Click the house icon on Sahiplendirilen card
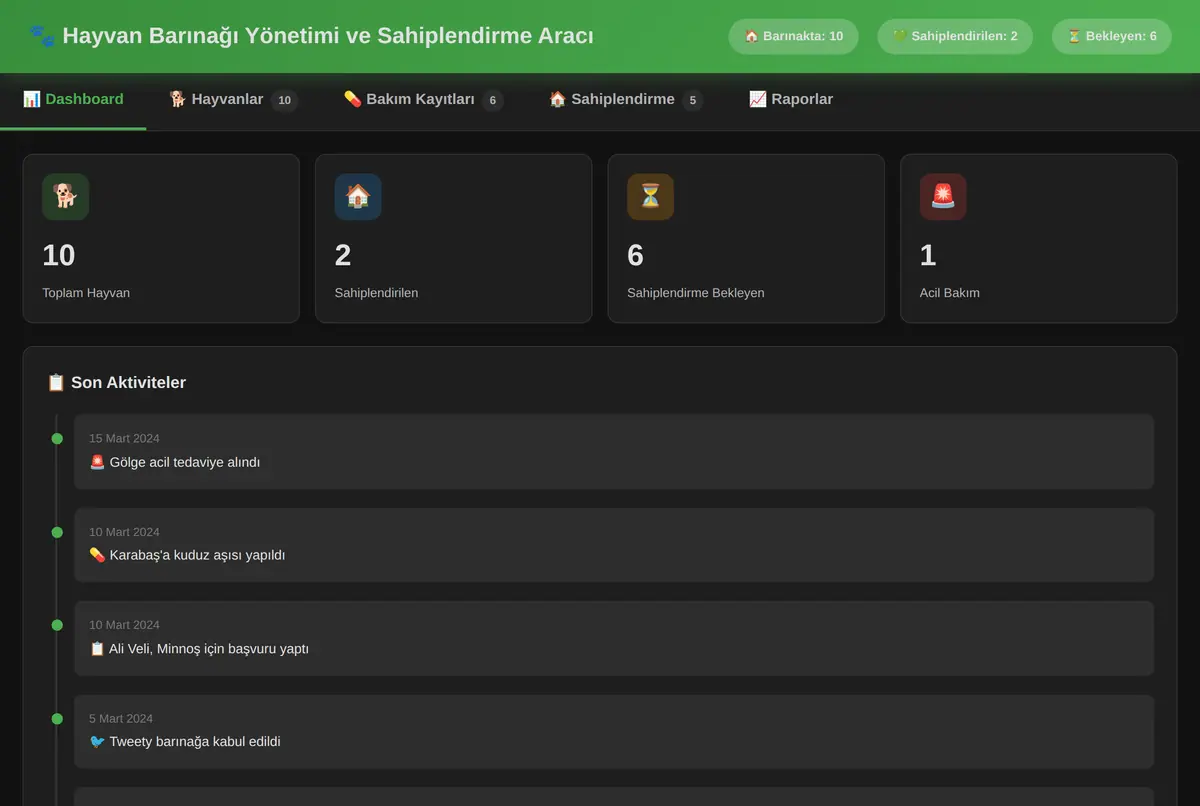This screenshot has height=806, width=1200. tap(358, 197)
